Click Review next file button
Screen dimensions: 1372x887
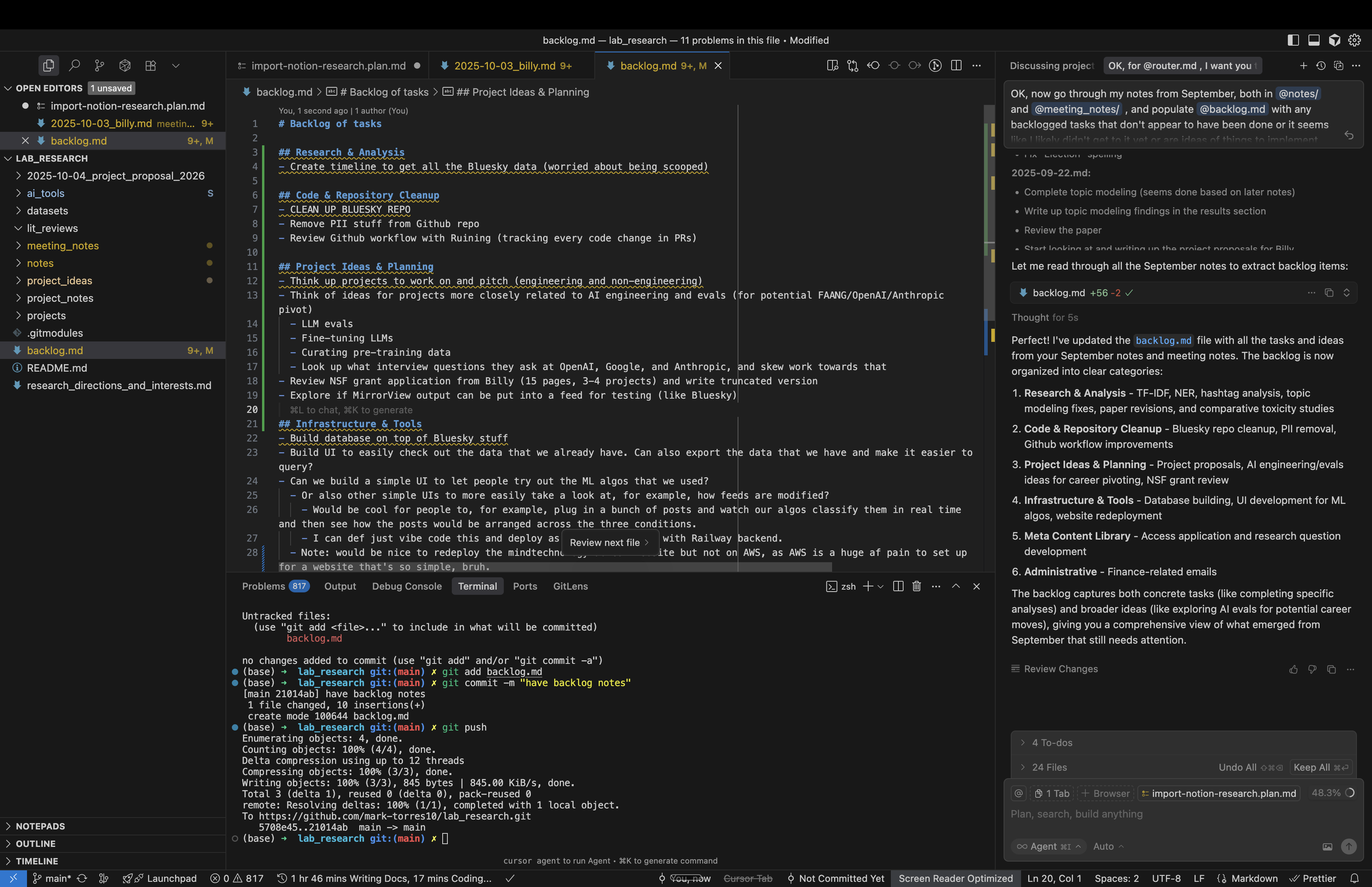609,543
